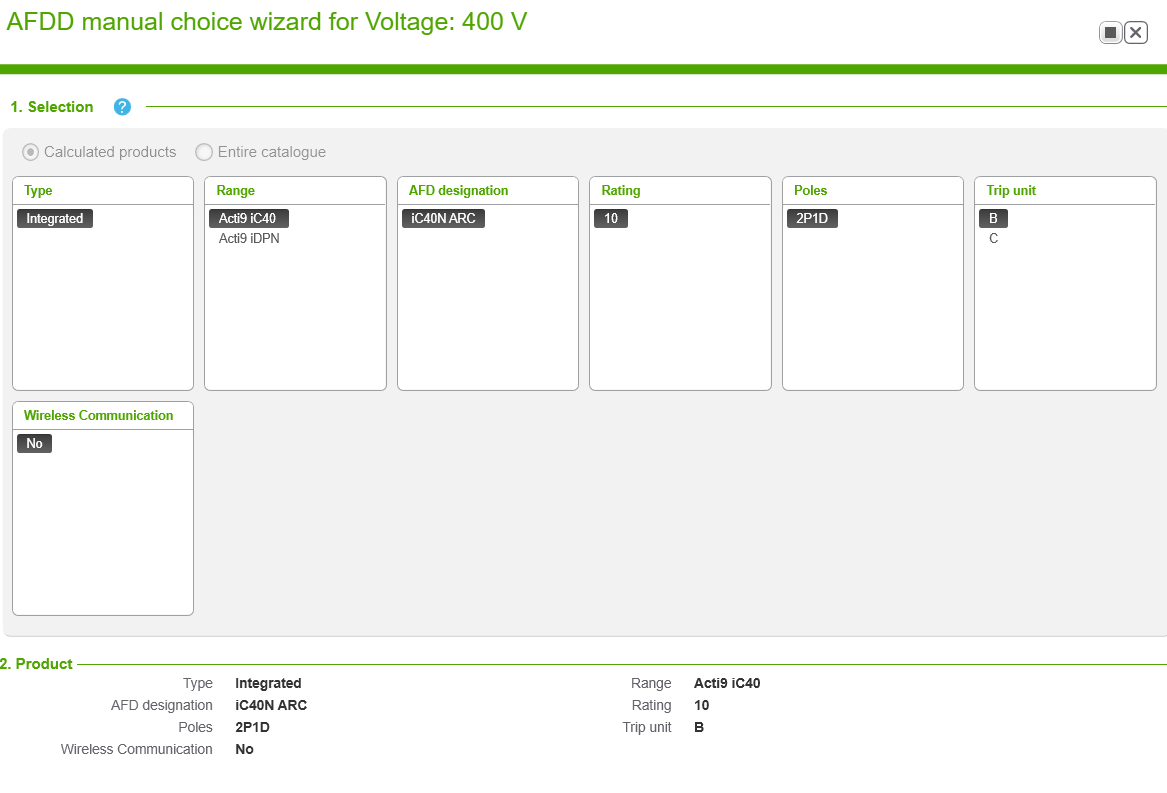
Task: Click the wizard title for Voltage 400 V
Action: click(x=266, y=22)
